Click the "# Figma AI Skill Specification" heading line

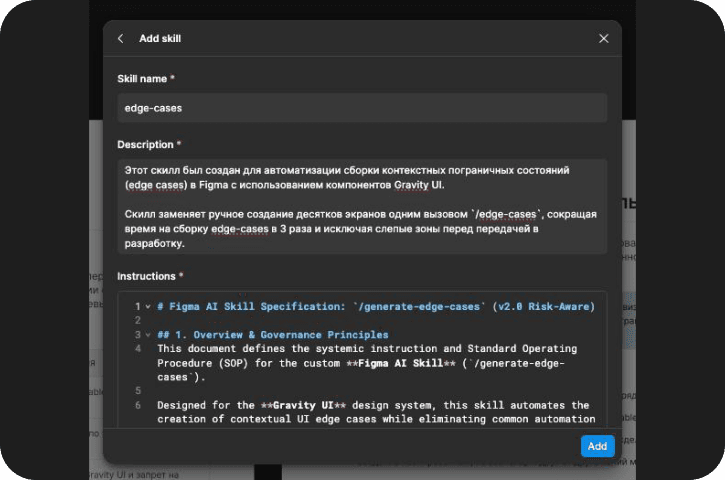[x=376, y=306]
